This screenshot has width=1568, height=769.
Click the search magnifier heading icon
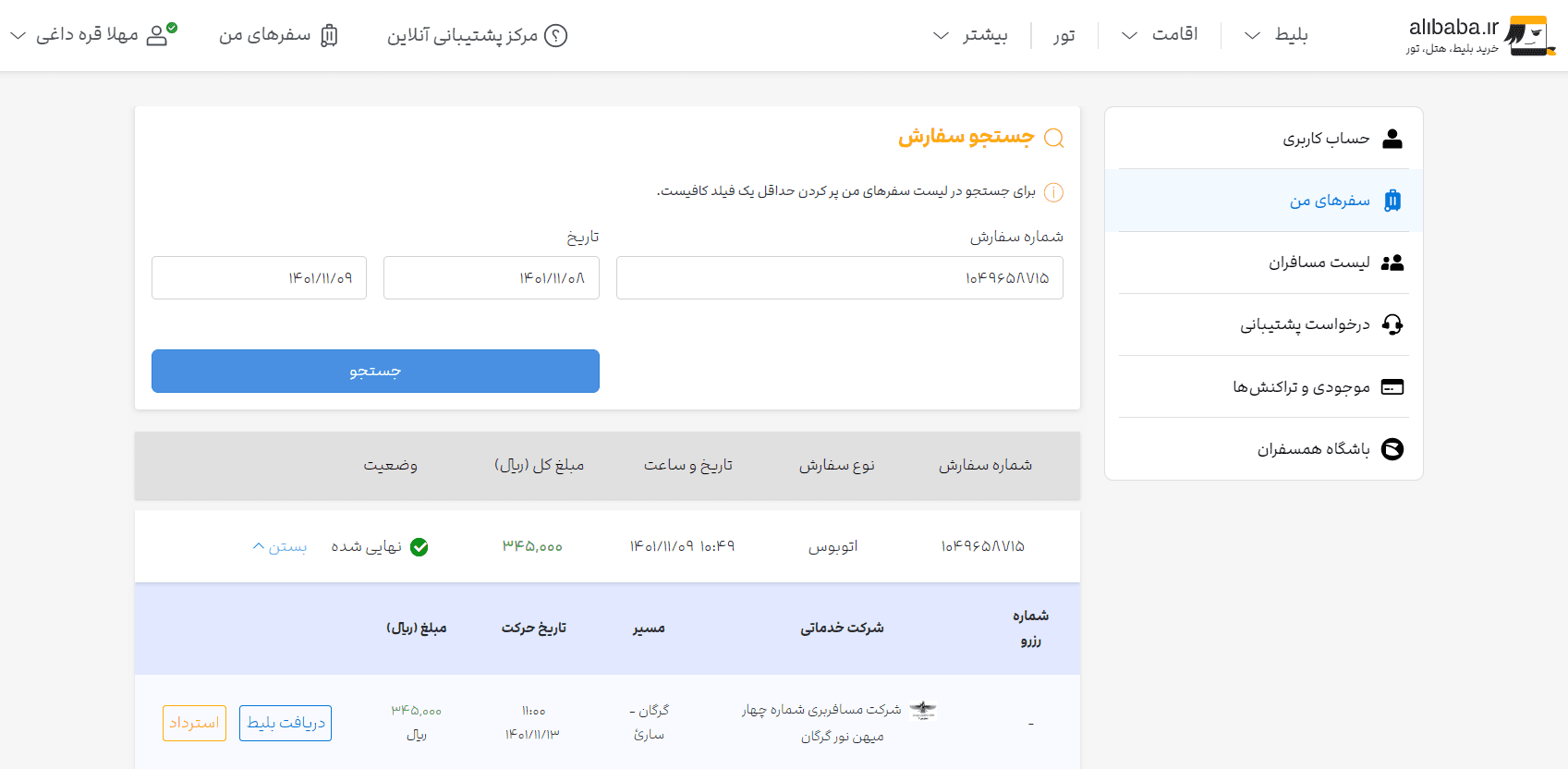click(x=1053, y=138)
